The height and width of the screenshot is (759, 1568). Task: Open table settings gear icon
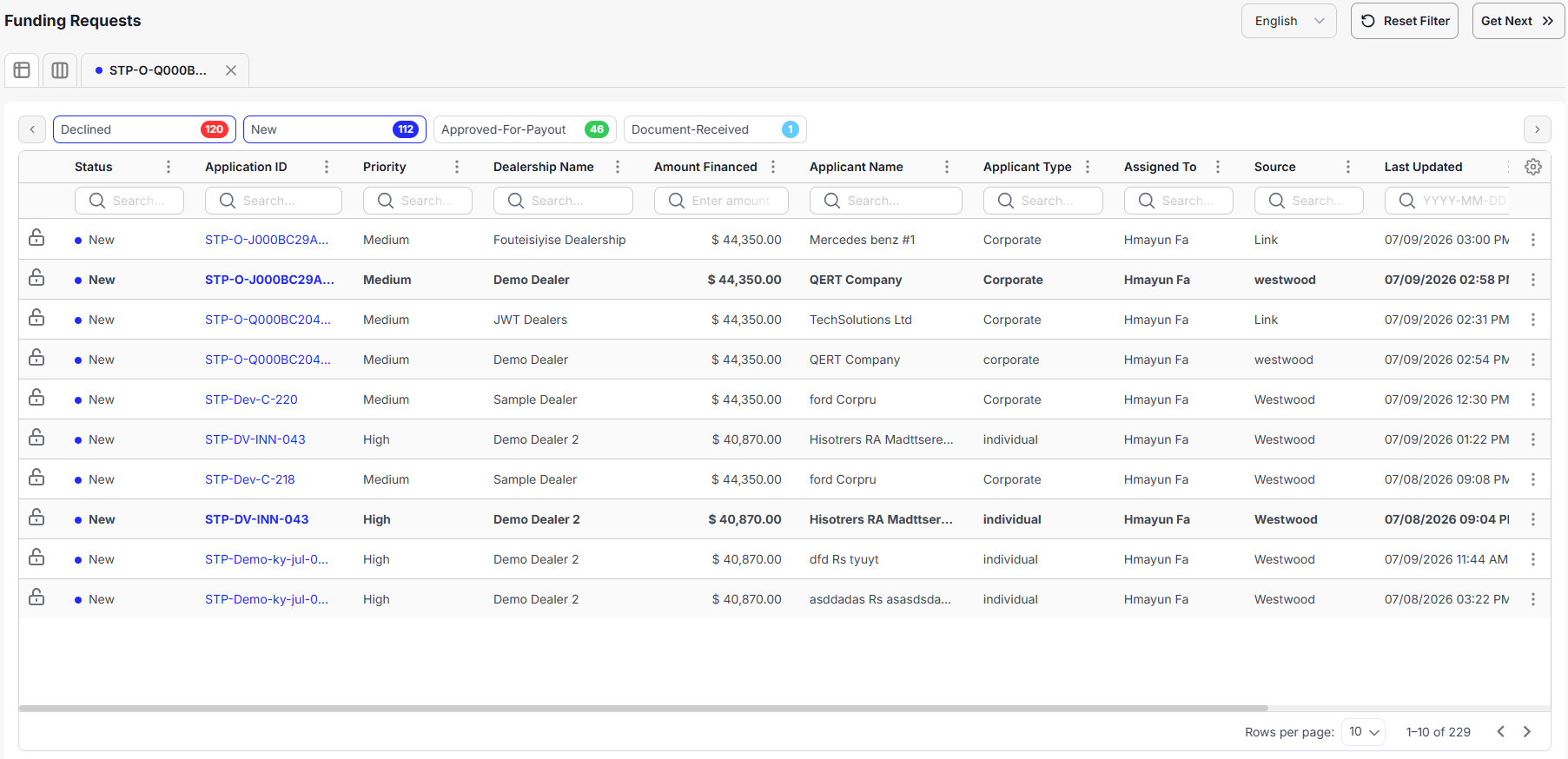[1533, 167]
